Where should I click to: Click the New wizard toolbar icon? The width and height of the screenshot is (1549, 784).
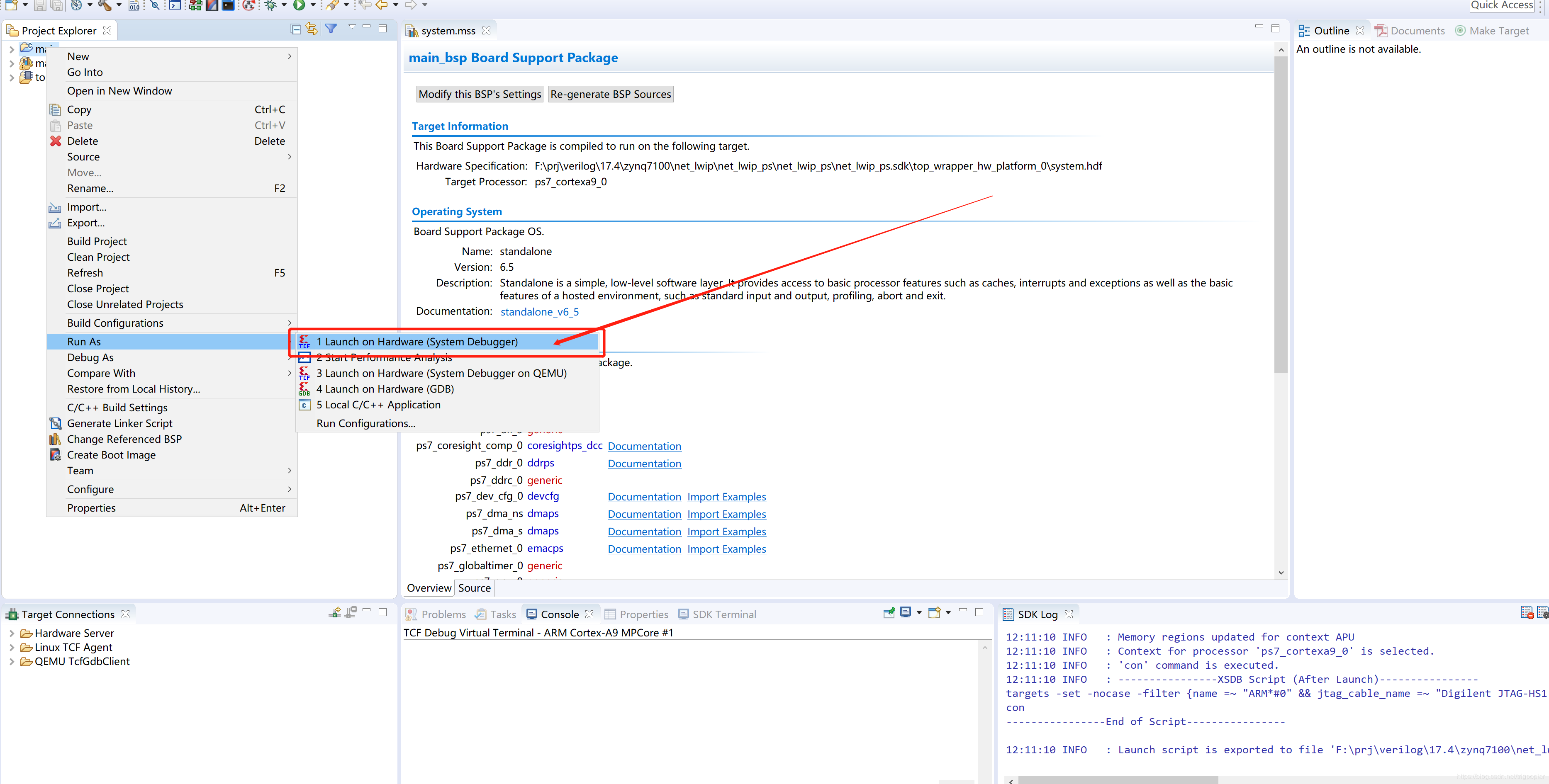(x=11, y=5)
